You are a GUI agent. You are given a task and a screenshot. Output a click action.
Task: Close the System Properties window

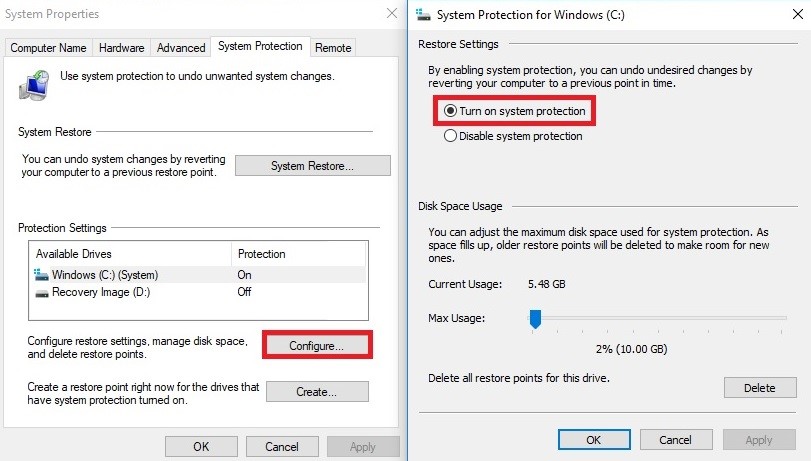click(x=392, y=13)
